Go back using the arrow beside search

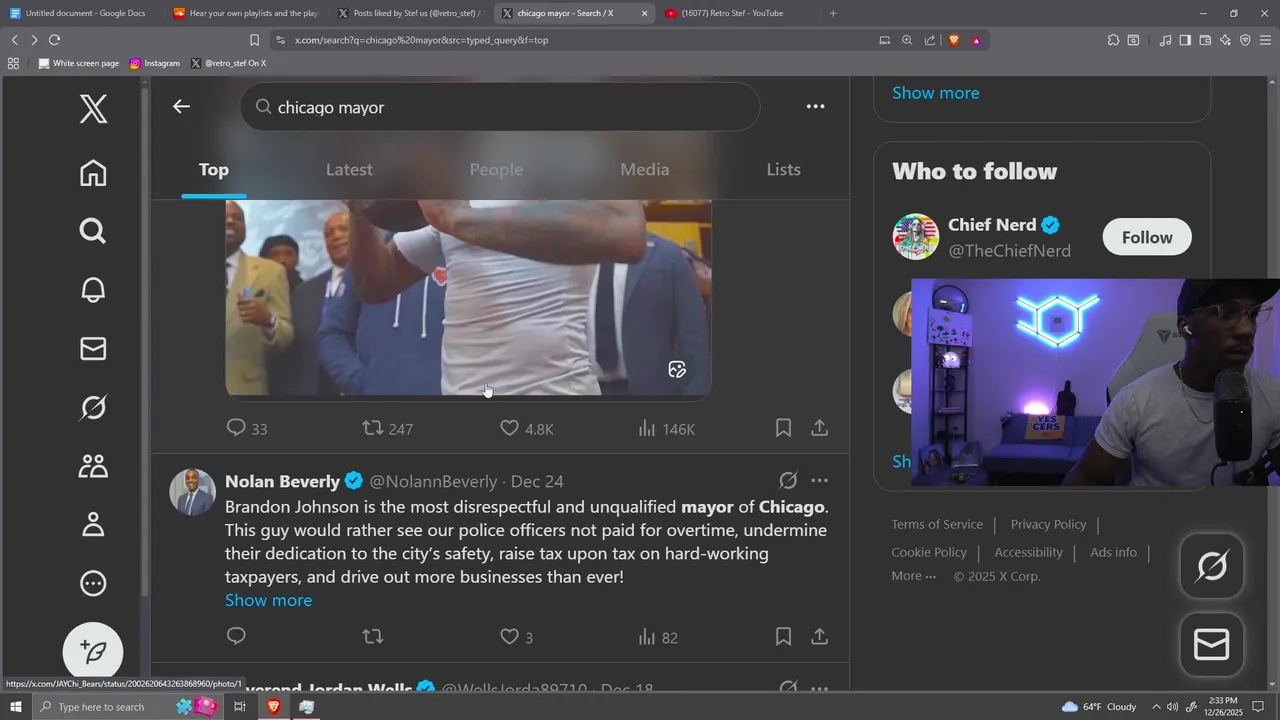pos(181,106)
